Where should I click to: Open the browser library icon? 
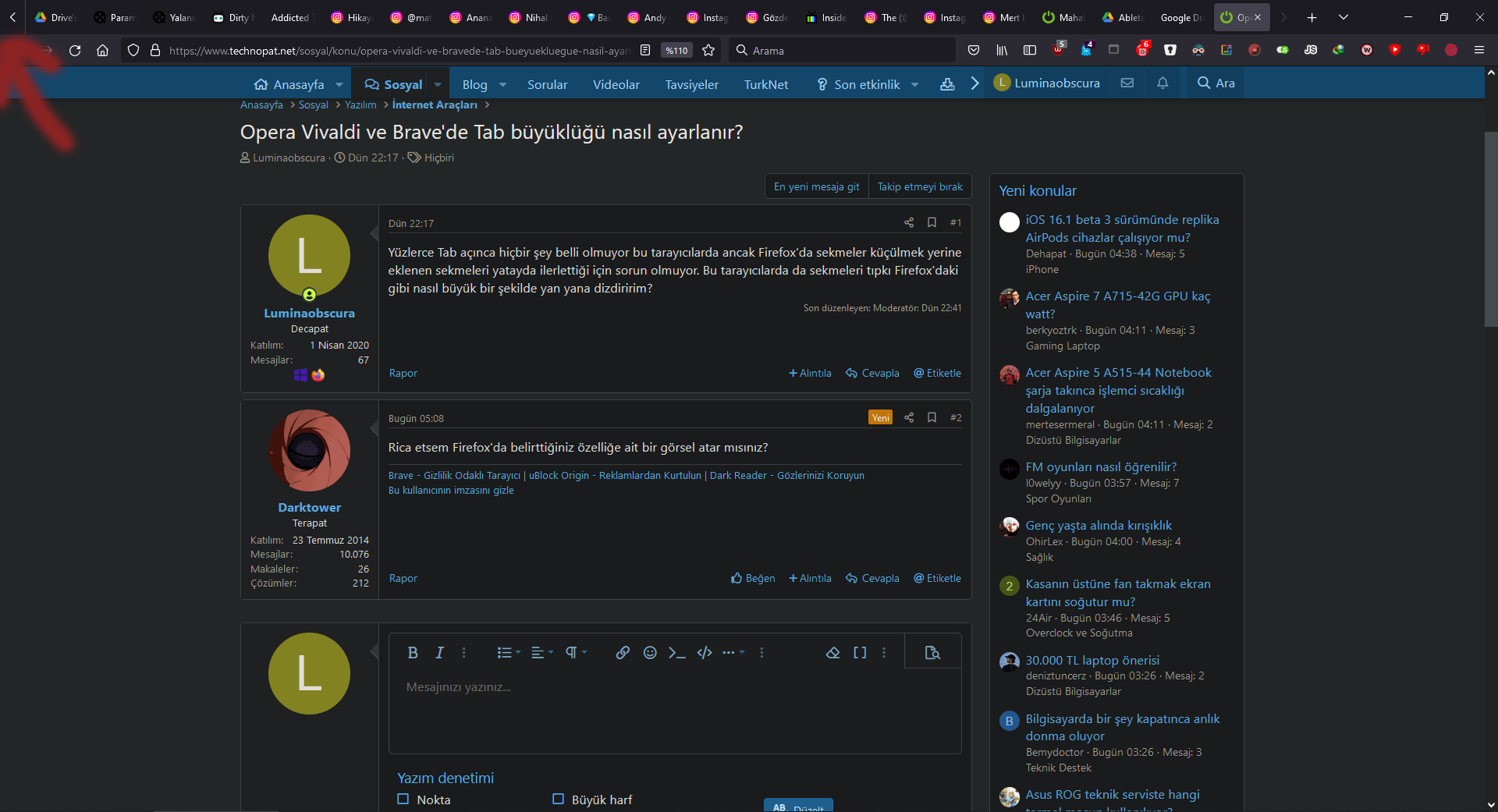point(1002,50)
